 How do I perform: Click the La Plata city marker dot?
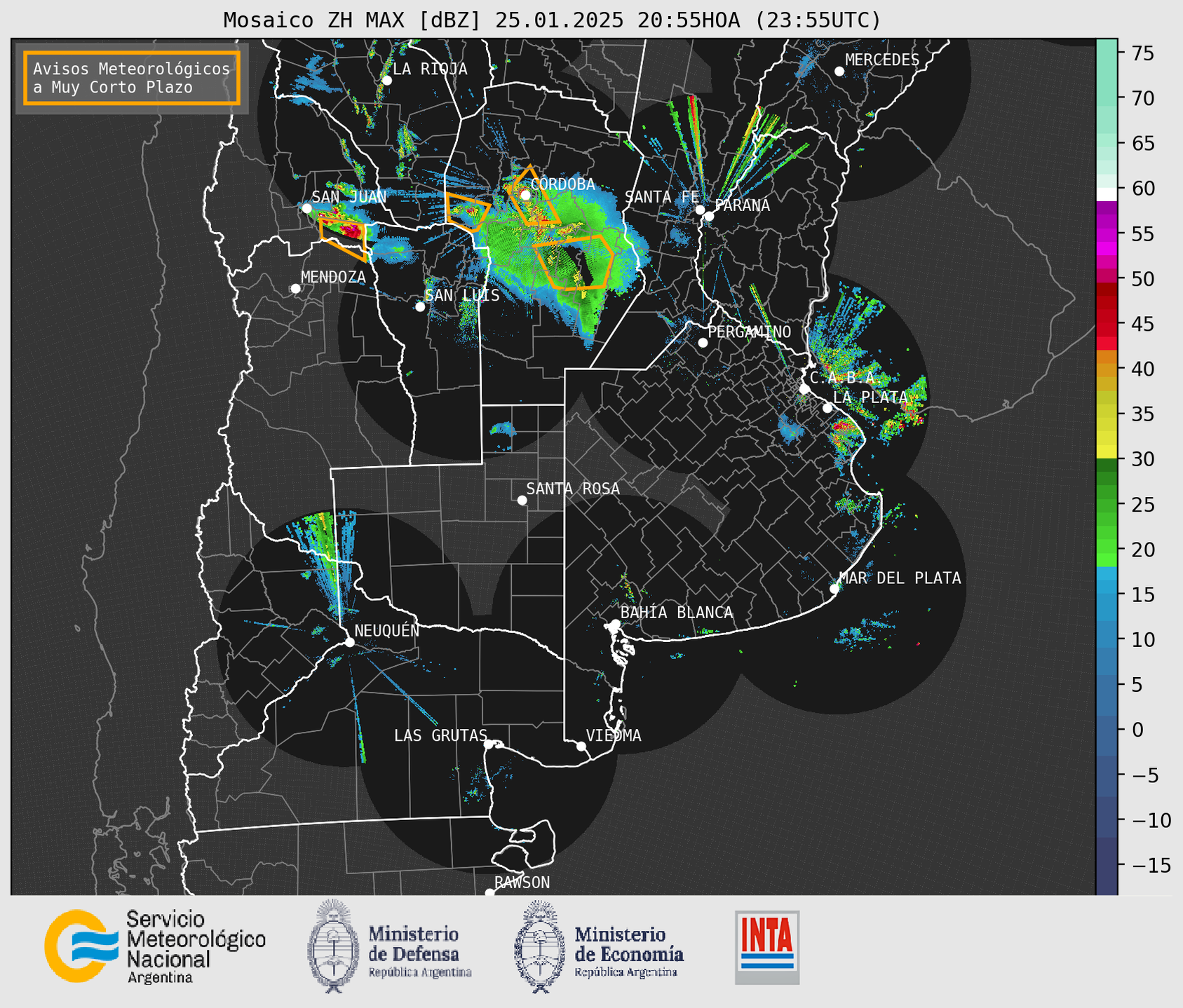pos(827,408)
